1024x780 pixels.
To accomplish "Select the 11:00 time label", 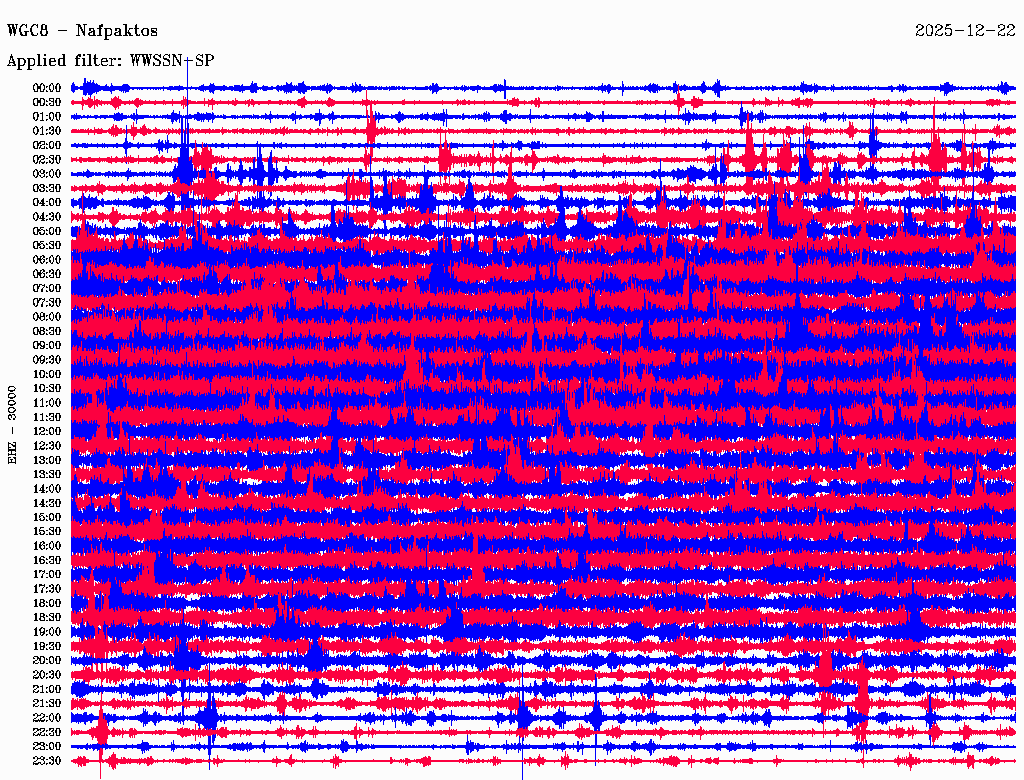I will pyautogui.click(x=47, y=403).
